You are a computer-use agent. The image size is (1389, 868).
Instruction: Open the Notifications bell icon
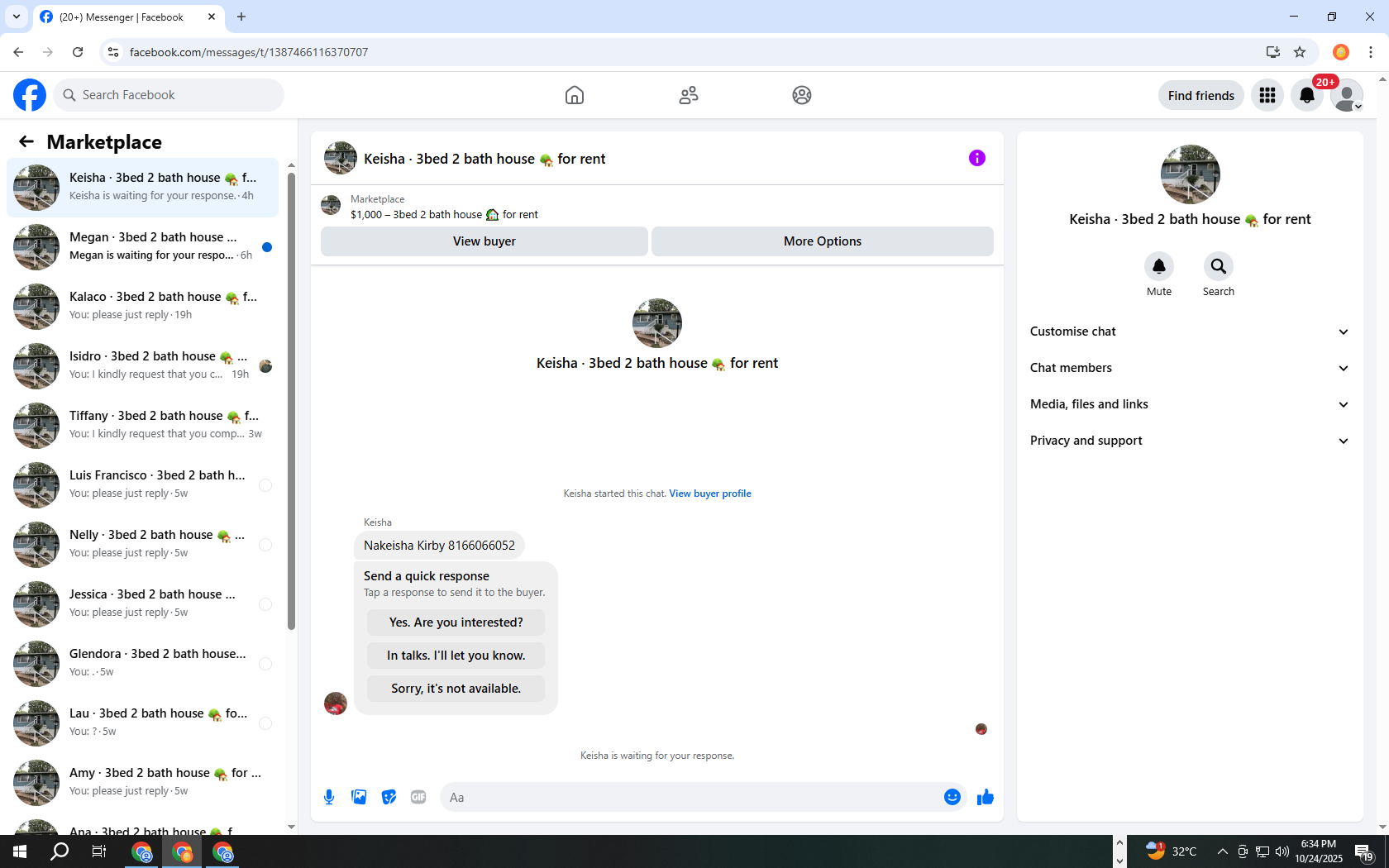[1307, 95]
